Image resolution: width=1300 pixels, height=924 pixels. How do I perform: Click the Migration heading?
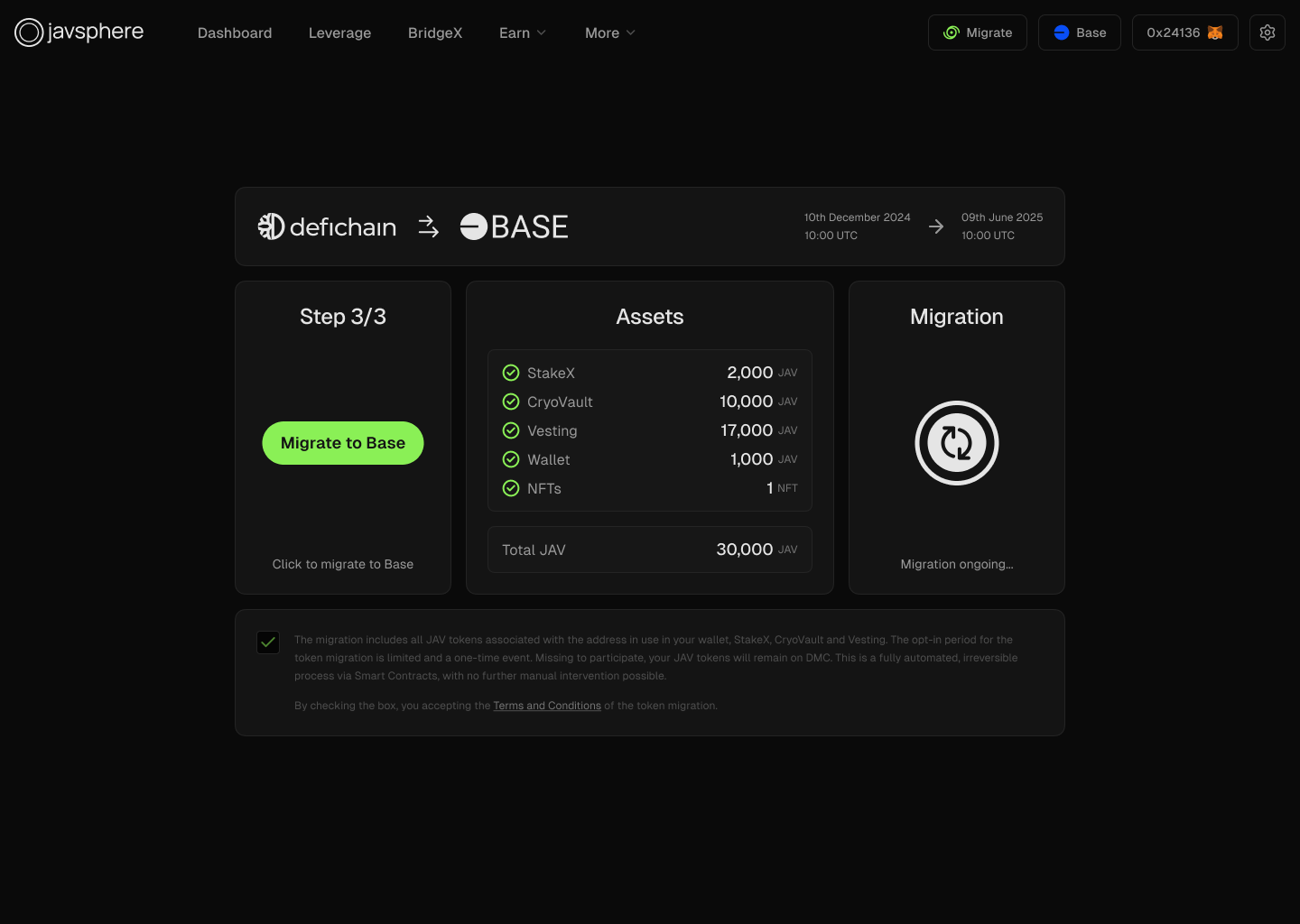click(957, 317)
